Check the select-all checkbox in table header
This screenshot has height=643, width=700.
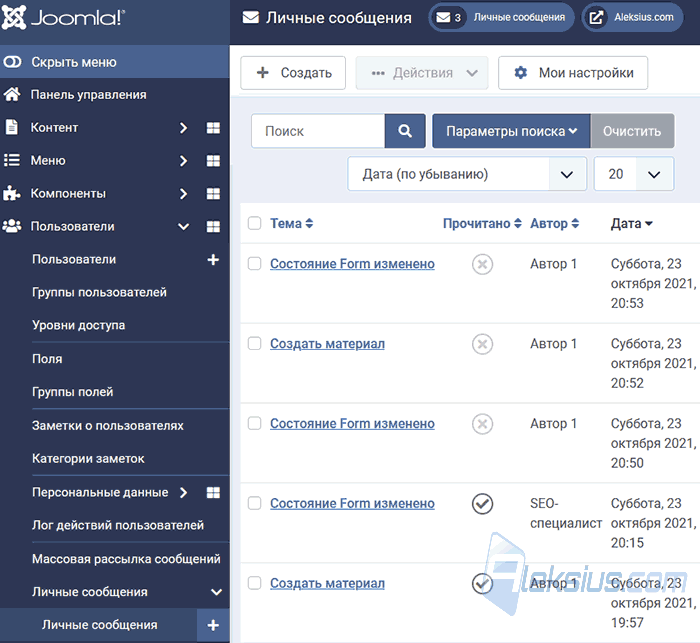pyautogui.click(x=254, y=223)
